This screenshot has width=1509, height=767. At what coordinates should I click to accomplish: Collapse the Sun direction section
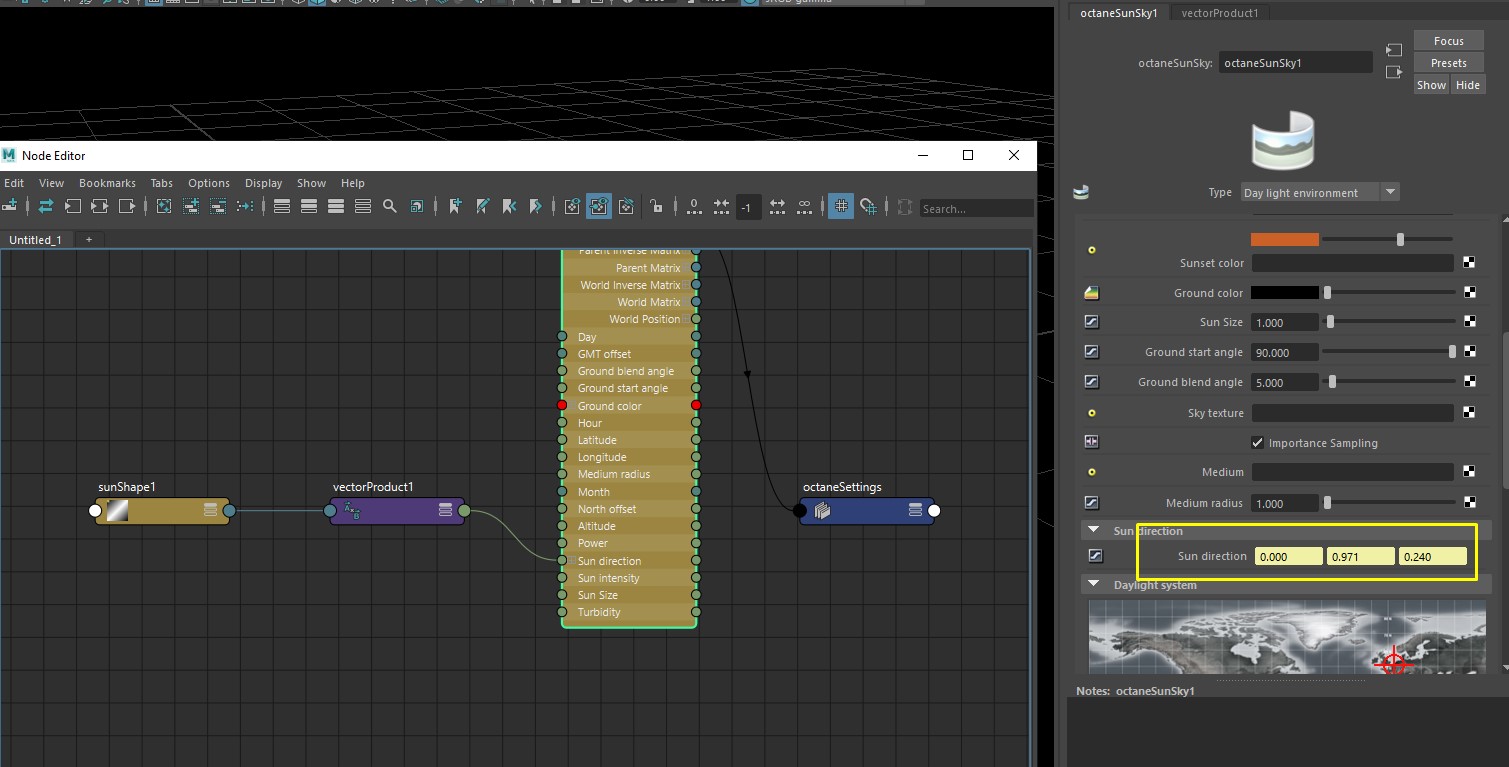pyautogui.click(x=1095, y=531)
